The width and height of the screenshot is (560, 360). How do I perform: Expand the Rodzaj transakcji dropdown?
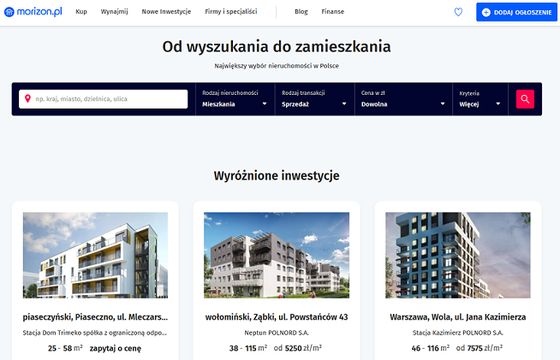coord(314,99)
